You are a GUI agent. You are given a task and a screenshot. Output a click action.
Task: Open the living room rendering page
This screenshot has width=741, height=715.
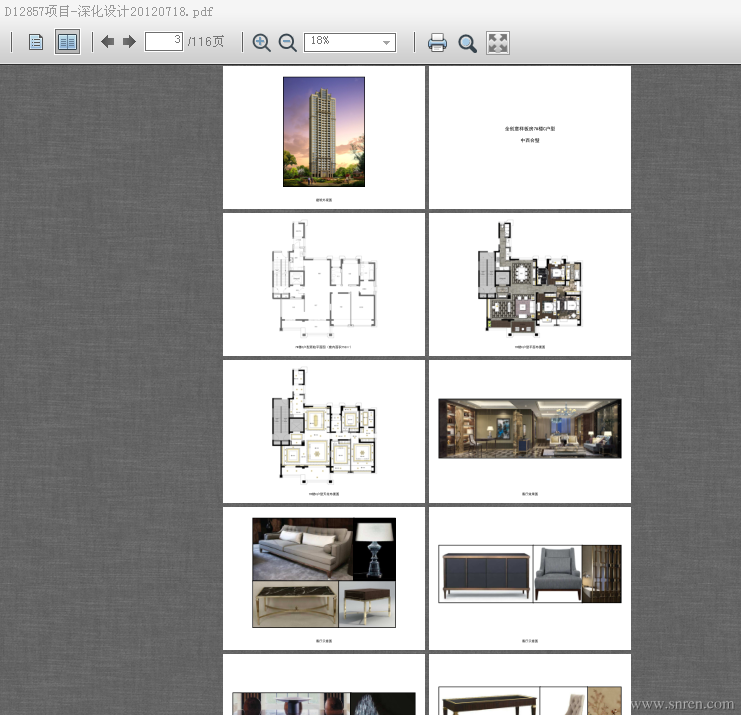pyautogui.click(x=530, y=431)
